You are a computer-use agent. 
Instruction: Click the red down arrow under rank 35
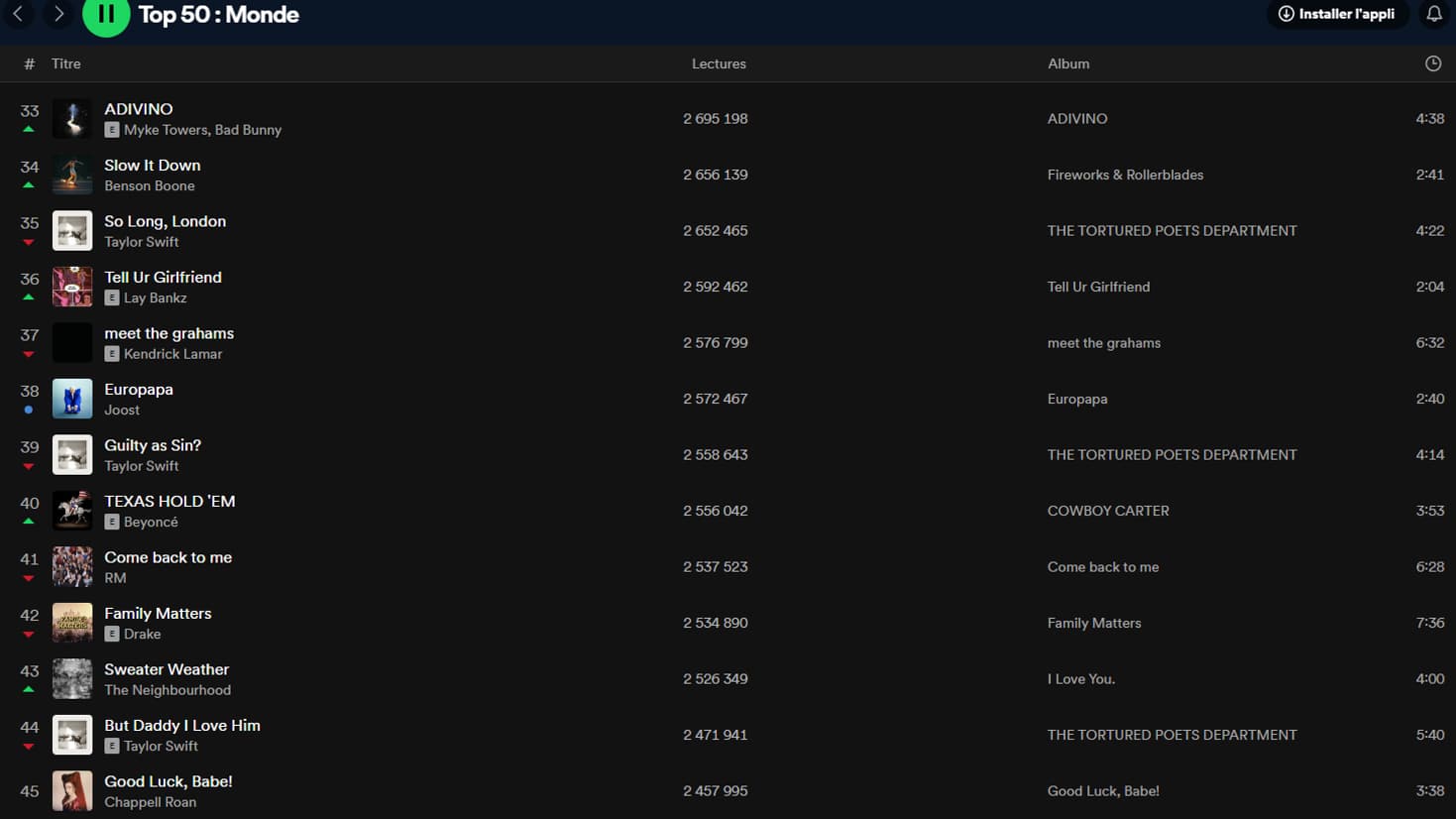(x=29, y=242)
